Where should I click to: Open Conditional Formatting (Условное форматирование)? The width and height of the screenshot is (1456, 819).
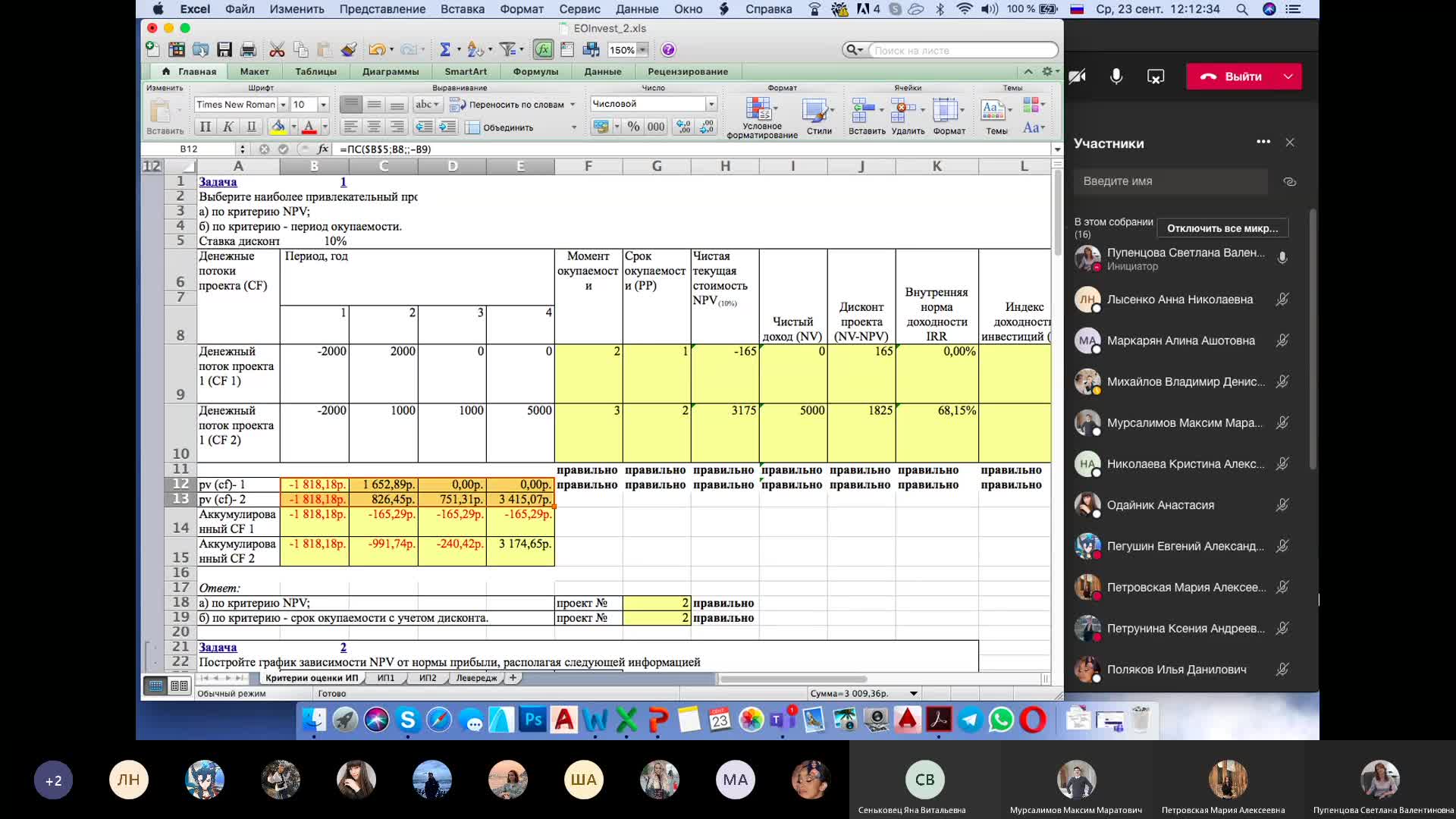pos(761,118)
